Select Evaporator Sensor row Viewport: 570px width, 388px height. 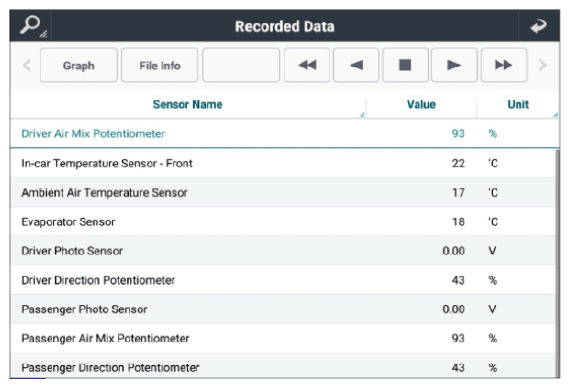[x=283, y=221]
